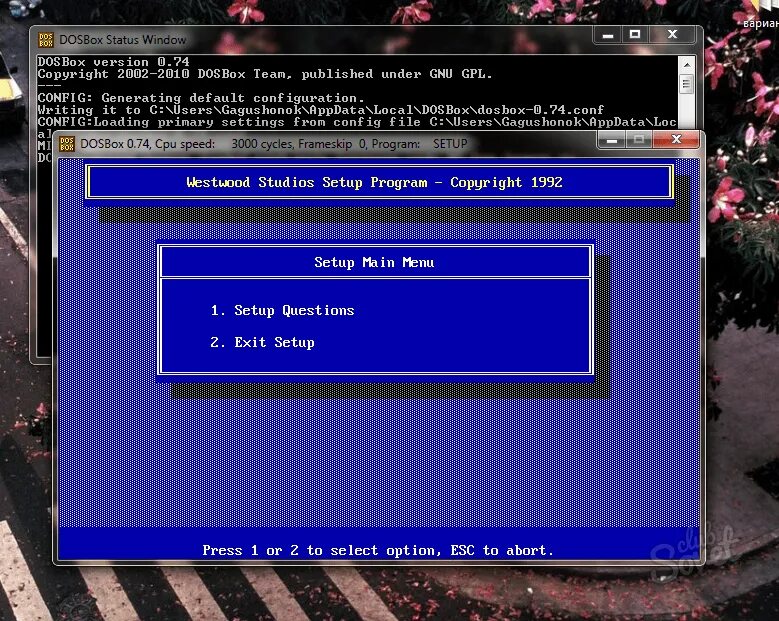Select '1. Setup Questions' menu option

tap(282, 310)
